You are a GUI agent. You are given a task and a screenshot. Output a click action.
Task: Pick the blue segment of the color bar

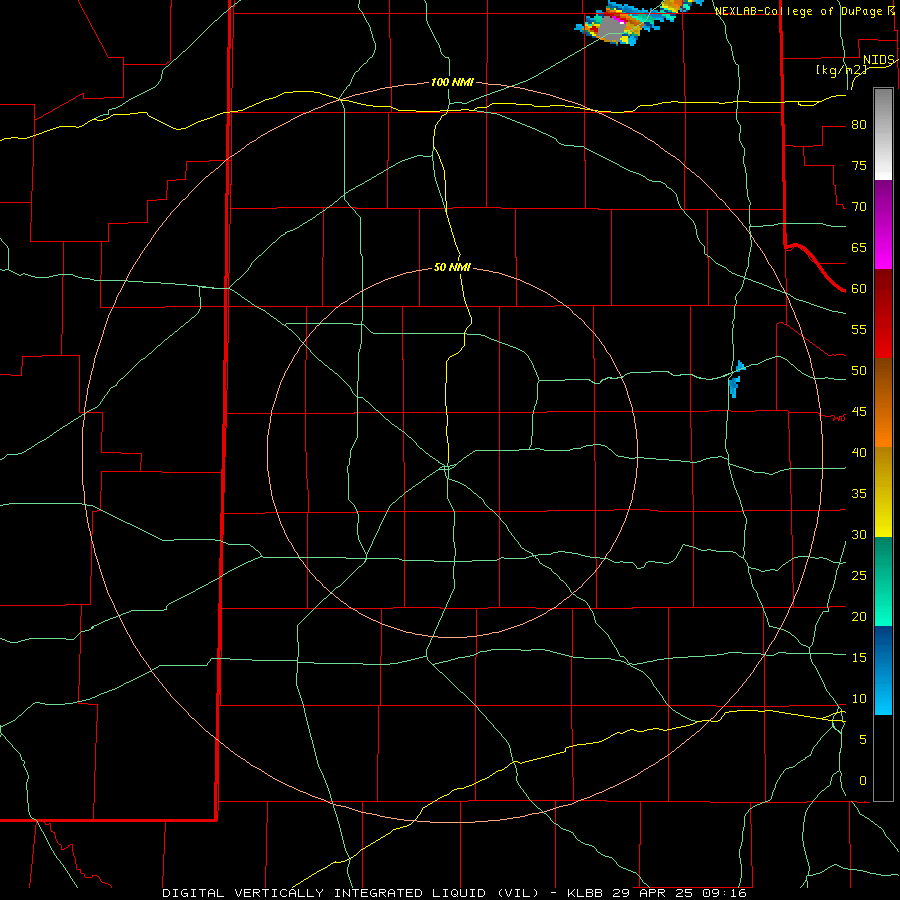pyautogui.click(x=883, y=670)
